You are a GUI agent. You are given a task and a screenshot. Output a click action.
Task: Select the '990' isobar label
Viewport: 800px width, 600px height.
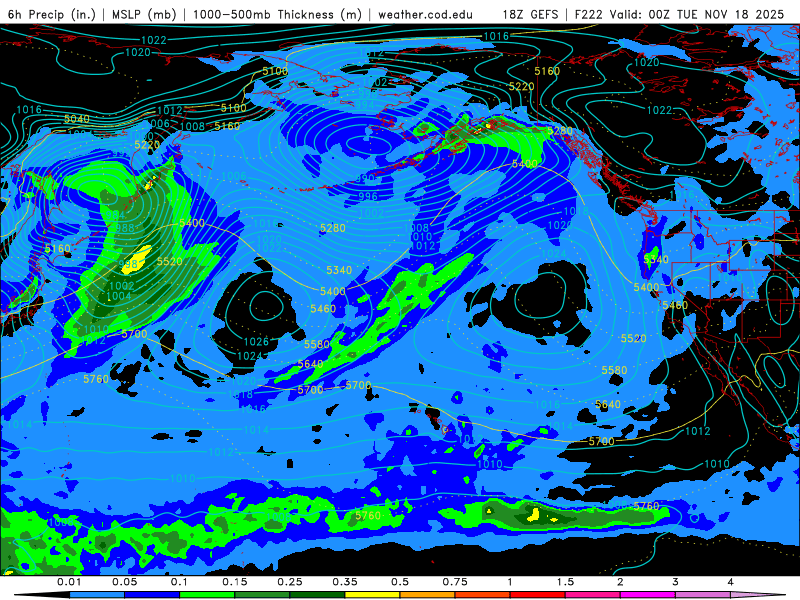click(x=365, y=178)
